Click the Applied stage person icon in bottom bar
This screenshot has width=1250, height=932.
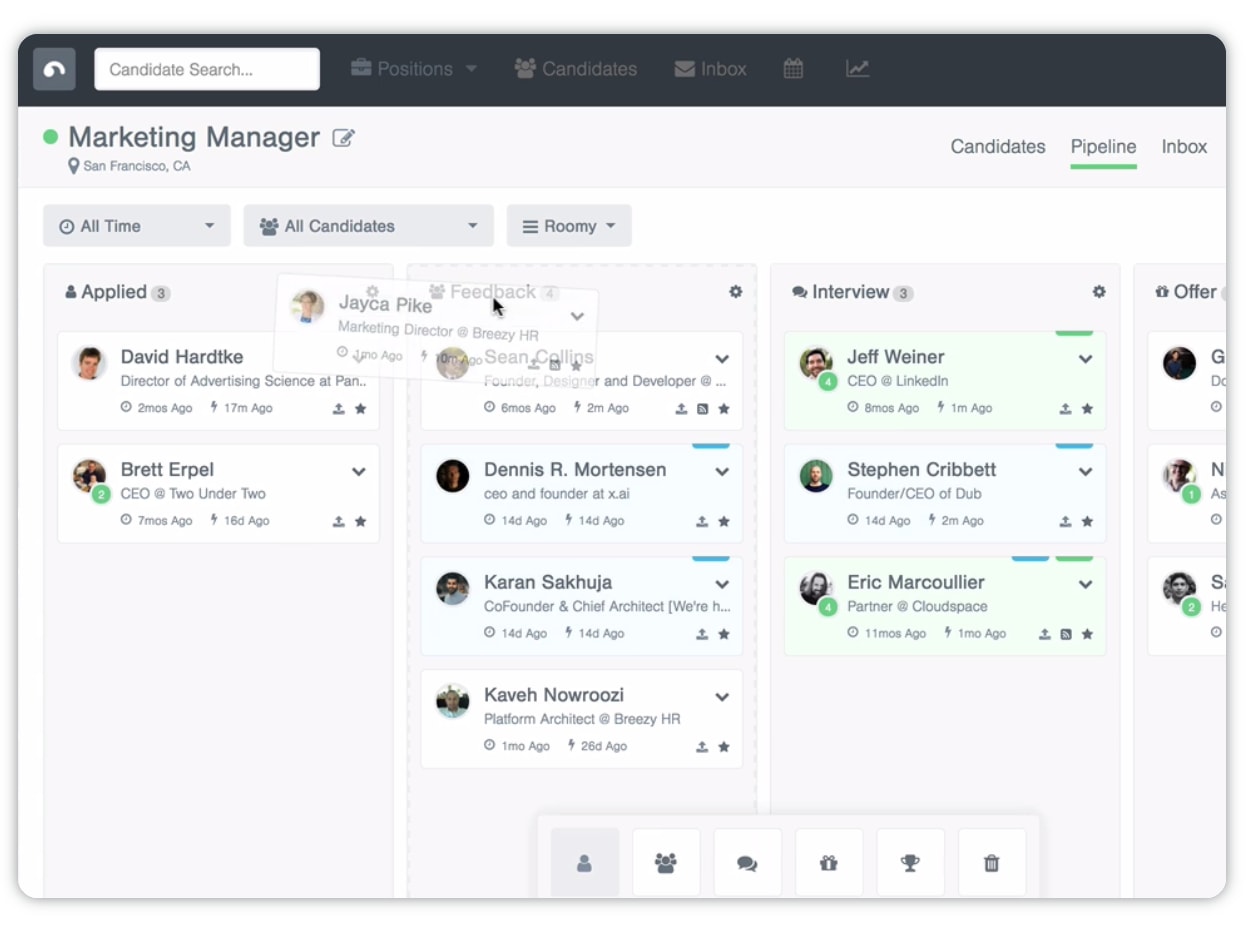click(585, 862)
